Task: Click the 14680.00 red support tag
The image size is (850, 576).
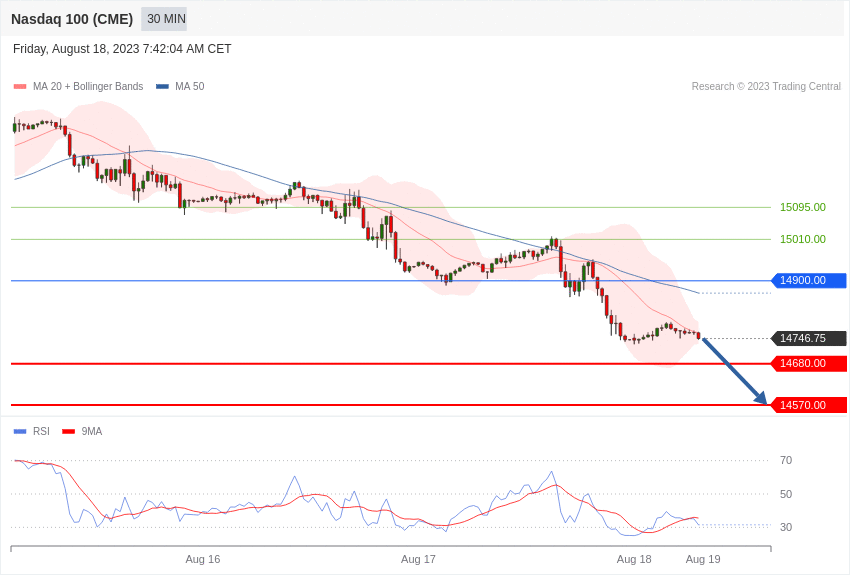Action: tap(809, 364)
